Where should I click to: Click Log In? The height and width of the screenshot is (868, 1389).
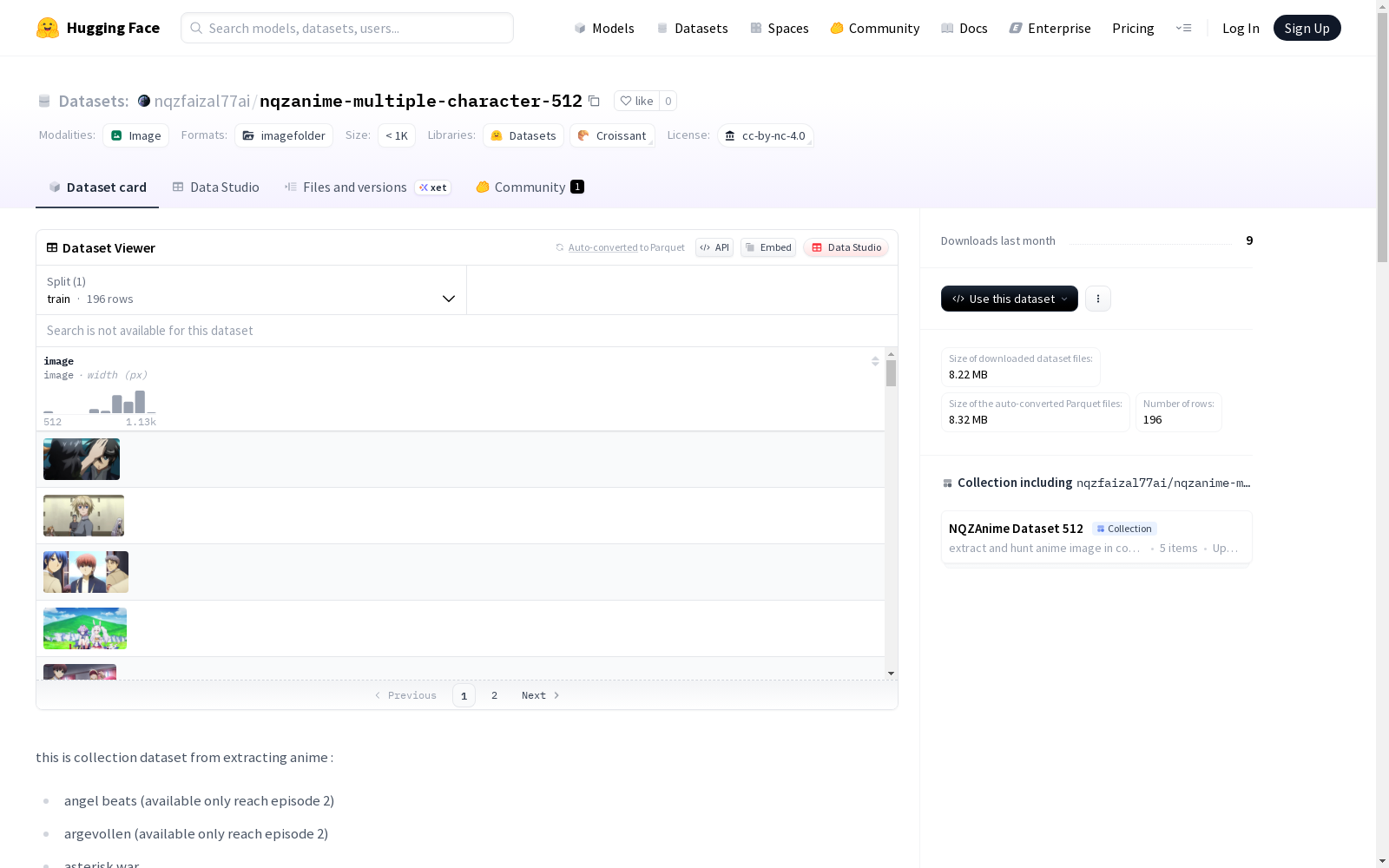1241,28
